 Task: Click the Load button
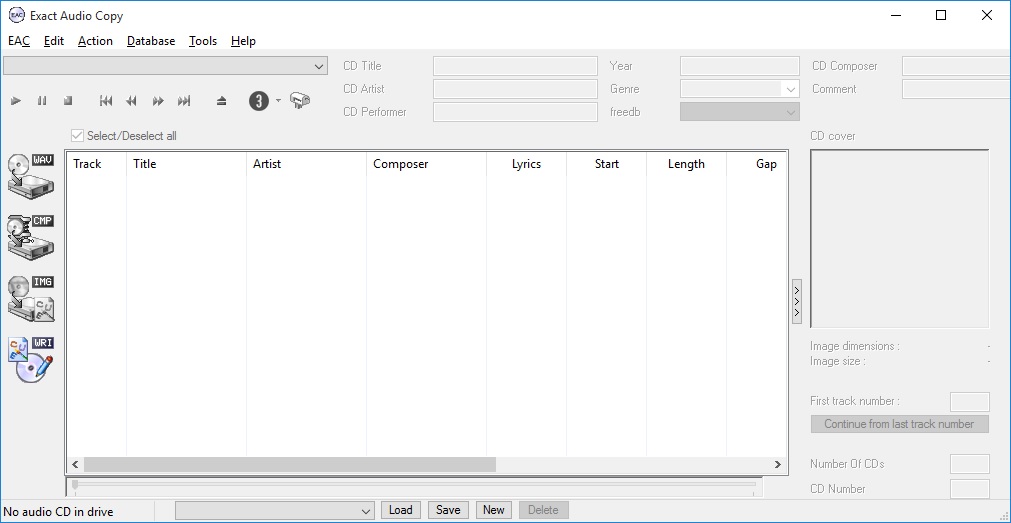(400, 510)
